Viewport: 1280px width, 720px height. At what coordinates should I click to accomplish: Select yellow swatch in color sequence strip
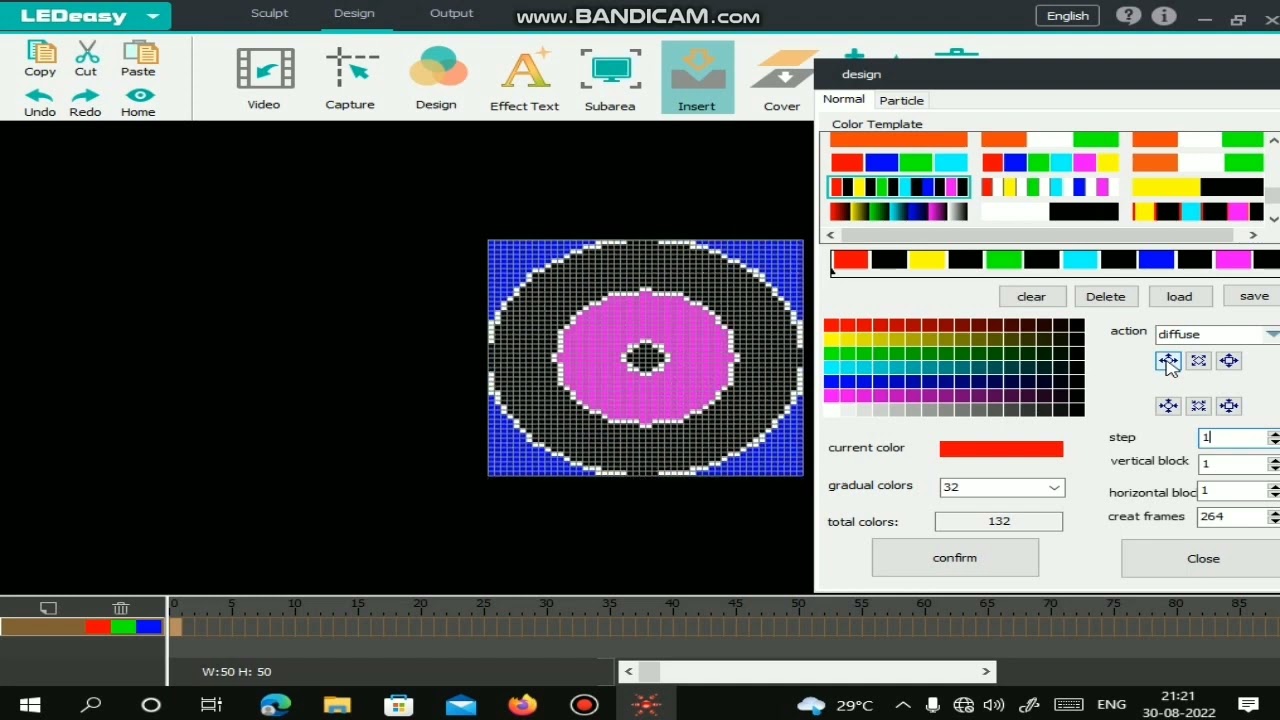[927, 260]
